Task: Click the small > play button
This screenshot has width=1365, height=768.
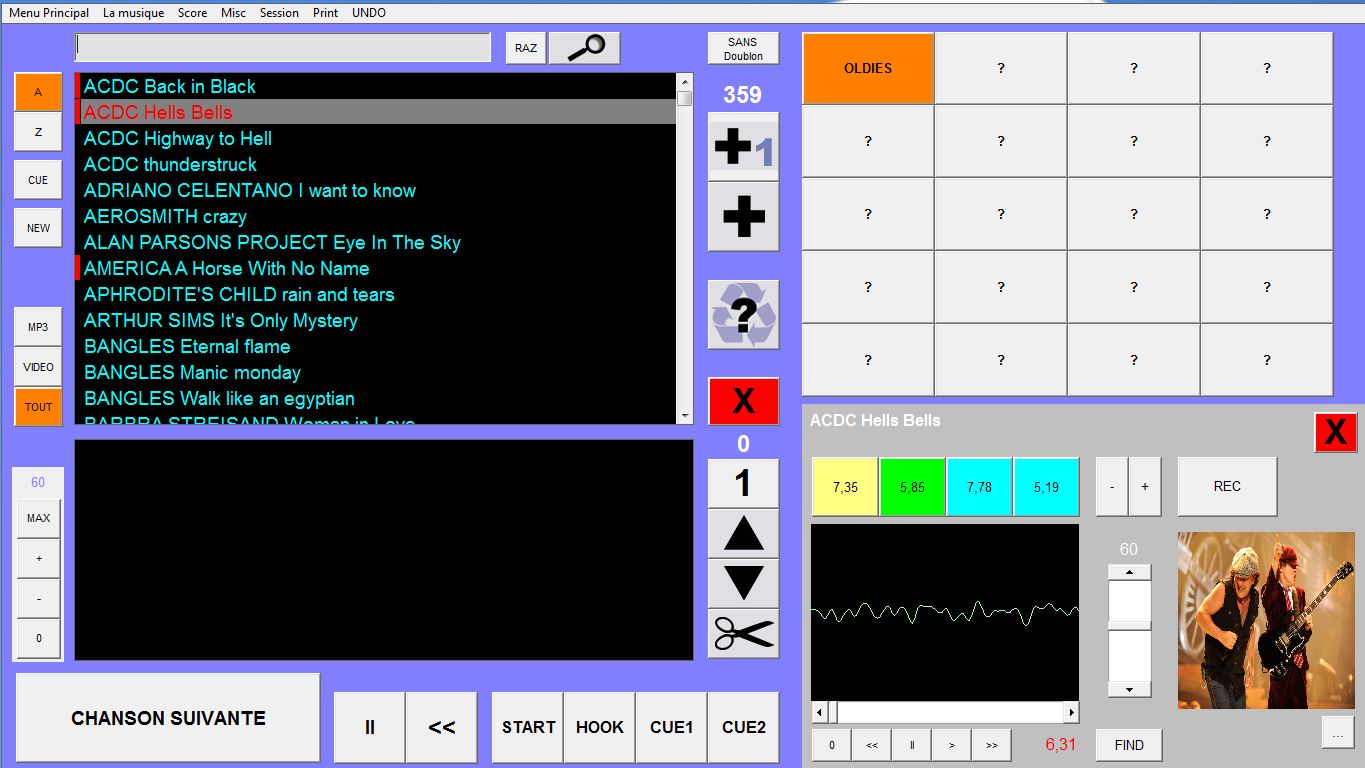Action: pyautogui.click(x=951, y=745)
